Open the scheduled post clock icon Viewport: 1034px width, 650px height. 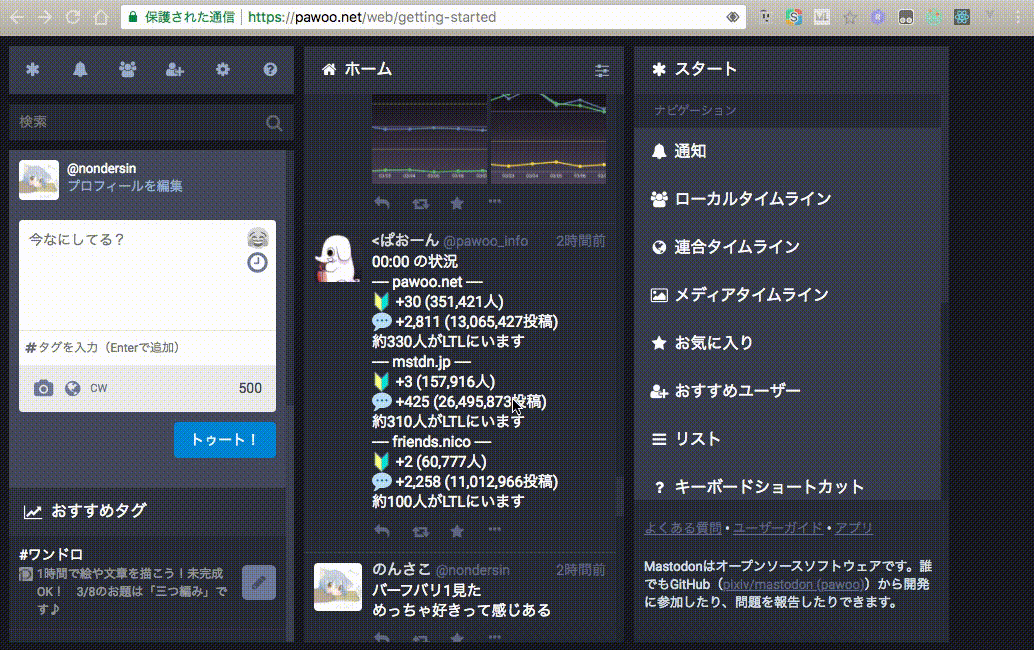(257, 262)
